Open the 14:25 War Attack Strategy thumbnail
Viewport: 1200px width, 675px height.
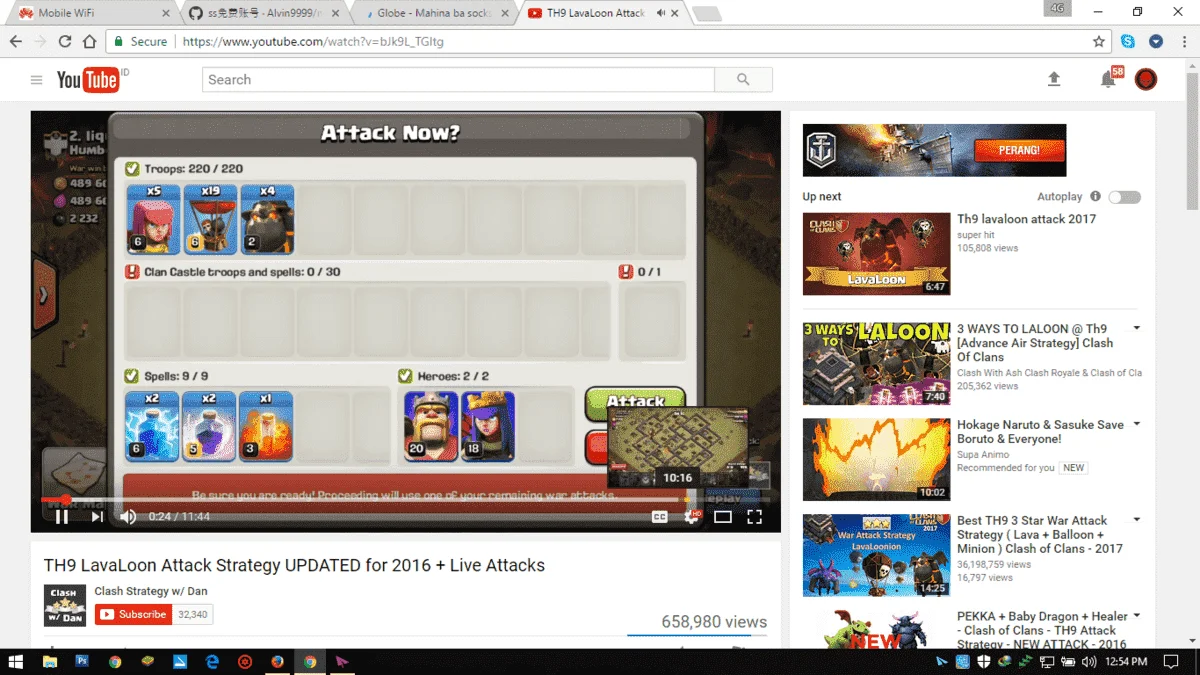coord(876,555)
